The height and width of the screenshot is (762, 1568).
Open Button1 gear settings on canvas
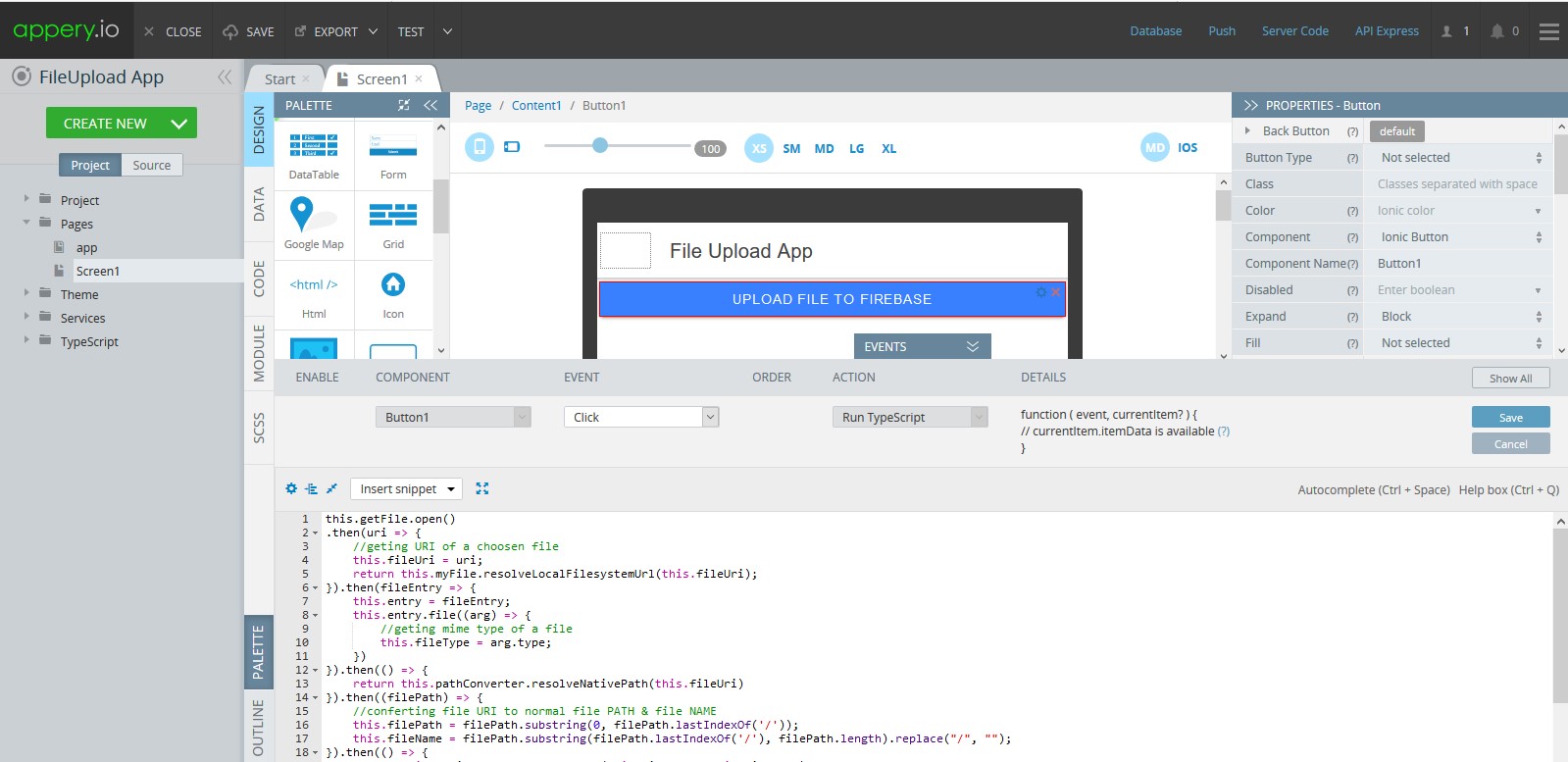click(1041, 292)
